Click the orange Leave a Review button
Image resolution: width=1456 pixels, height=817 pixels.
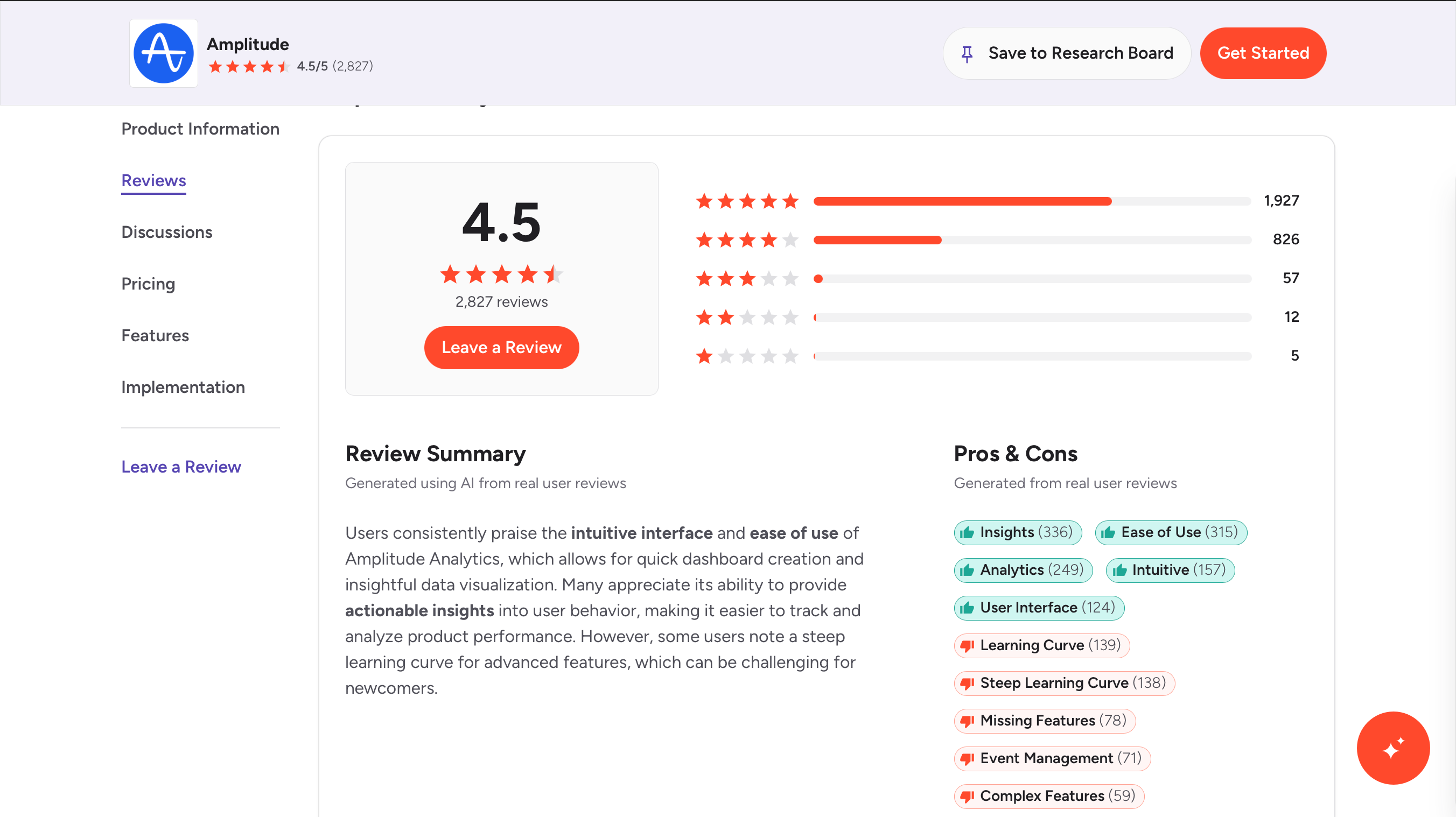coord(501,348)
